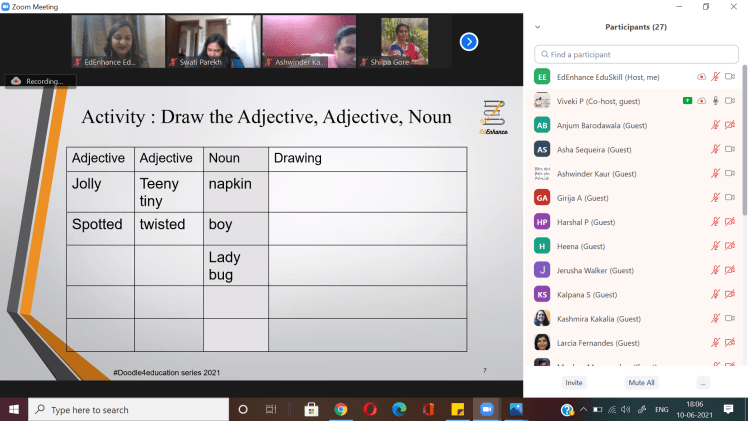Click Viveki P's microphone icon
Viewport: 748px width, 421px height.
pyautogui.click(x=715, y=101)
